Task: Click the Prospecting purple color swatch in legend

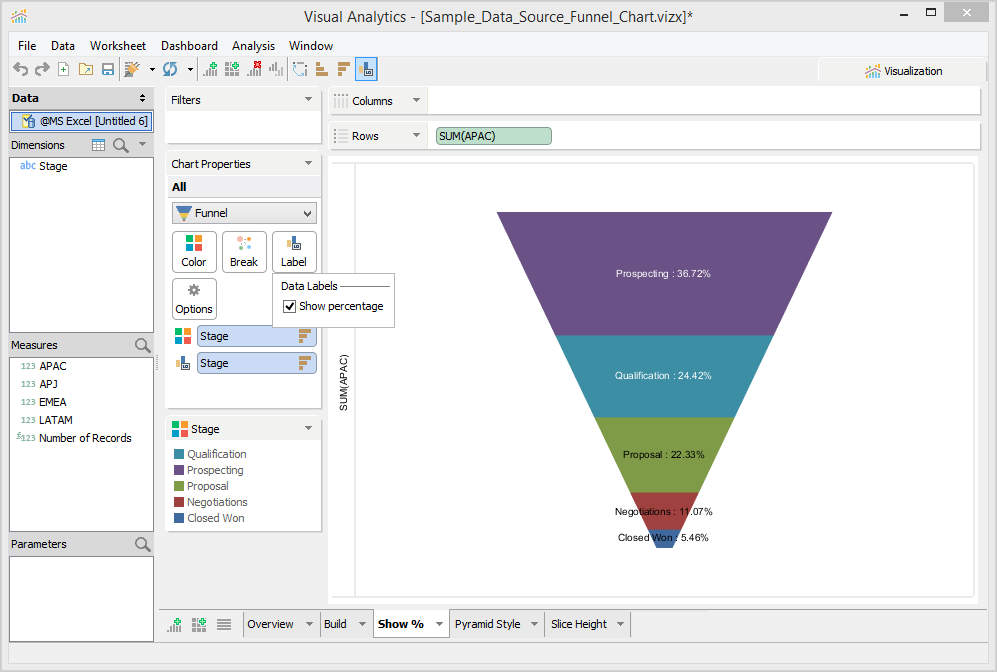Action: (x=179, y=470)
